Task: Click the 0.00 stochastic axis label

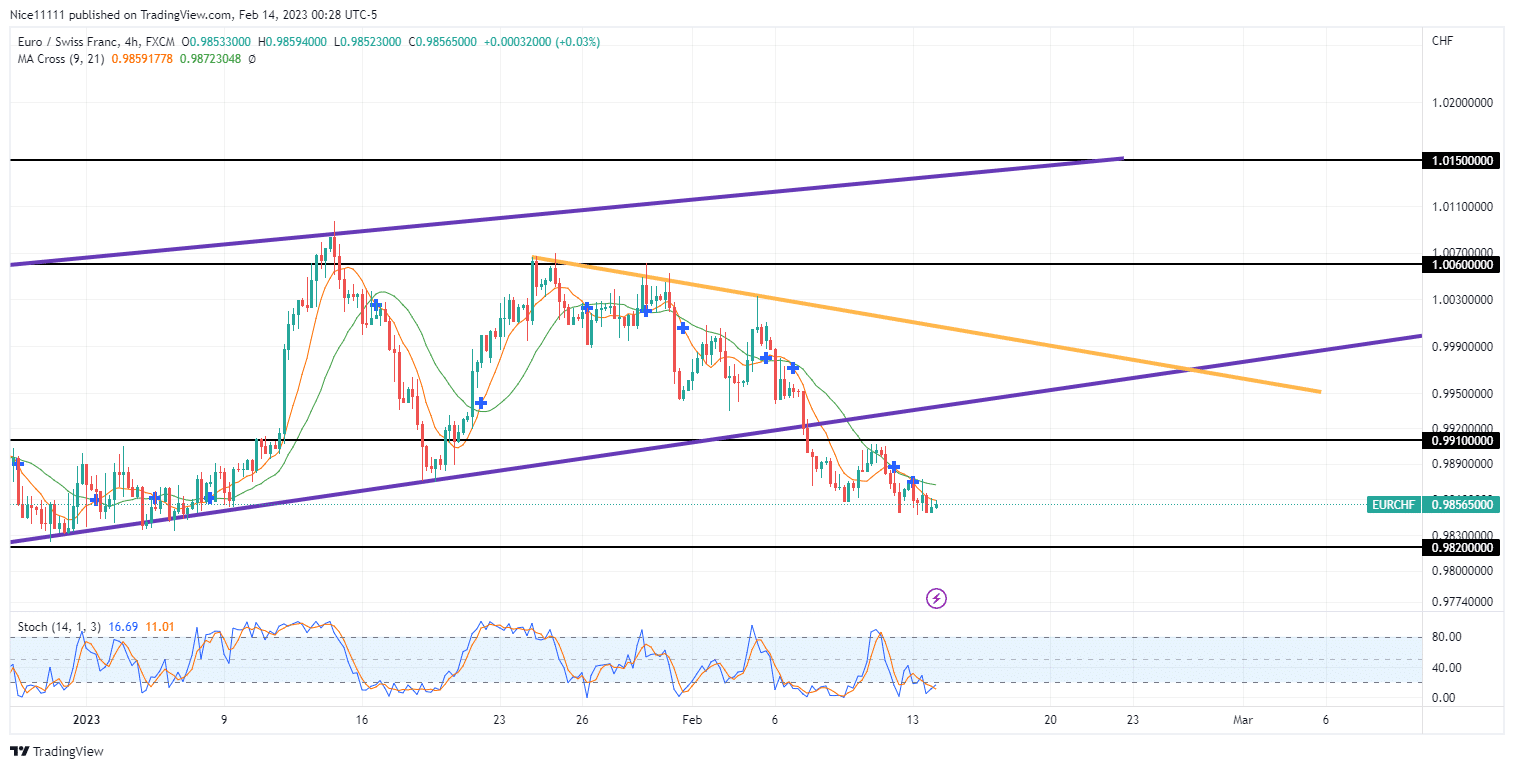Action: pyautogui.click(x=1444, y=698)
